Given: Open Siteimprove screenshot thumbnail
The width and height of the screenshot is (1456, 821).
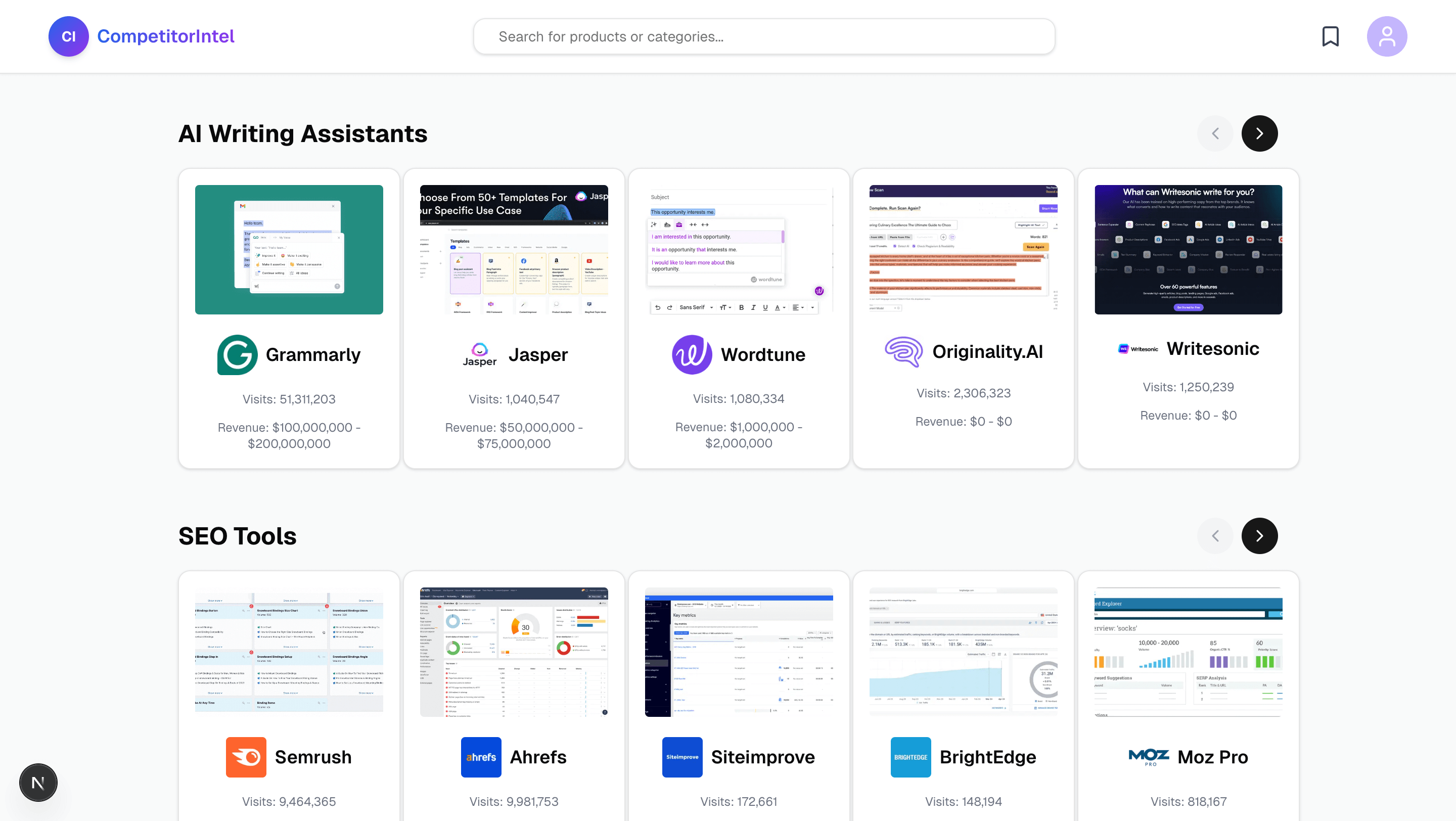Looking at the screenshot, I should [x=739, y=652].
